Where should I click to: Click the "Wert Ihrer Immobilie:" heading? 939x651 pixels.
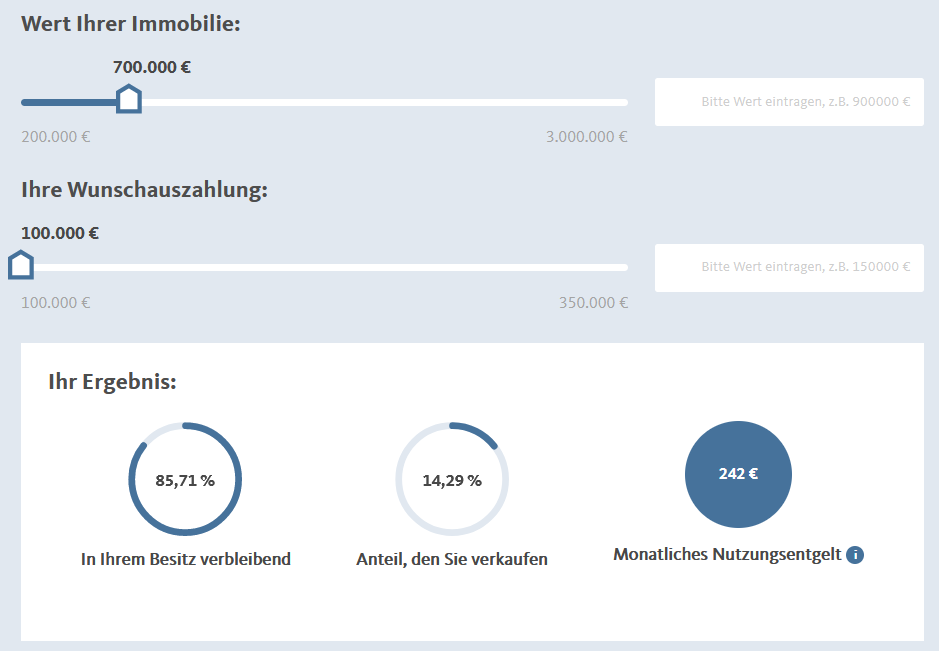[x=131, y=24]
